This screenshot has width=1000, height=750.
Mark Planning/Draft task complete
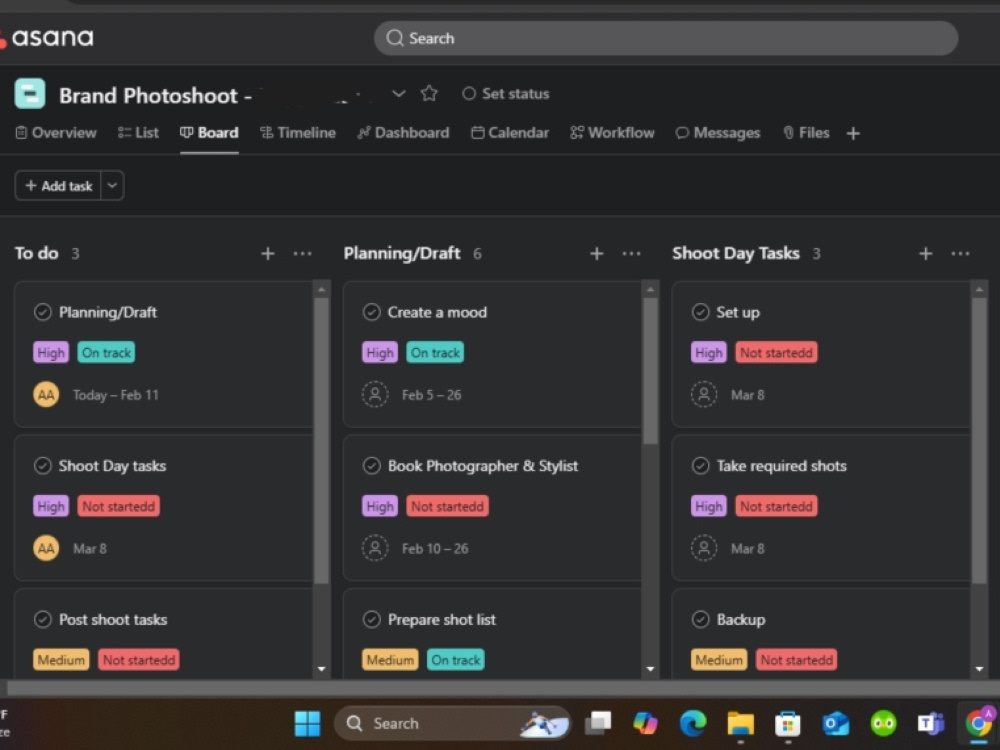(x=43, y=312)
